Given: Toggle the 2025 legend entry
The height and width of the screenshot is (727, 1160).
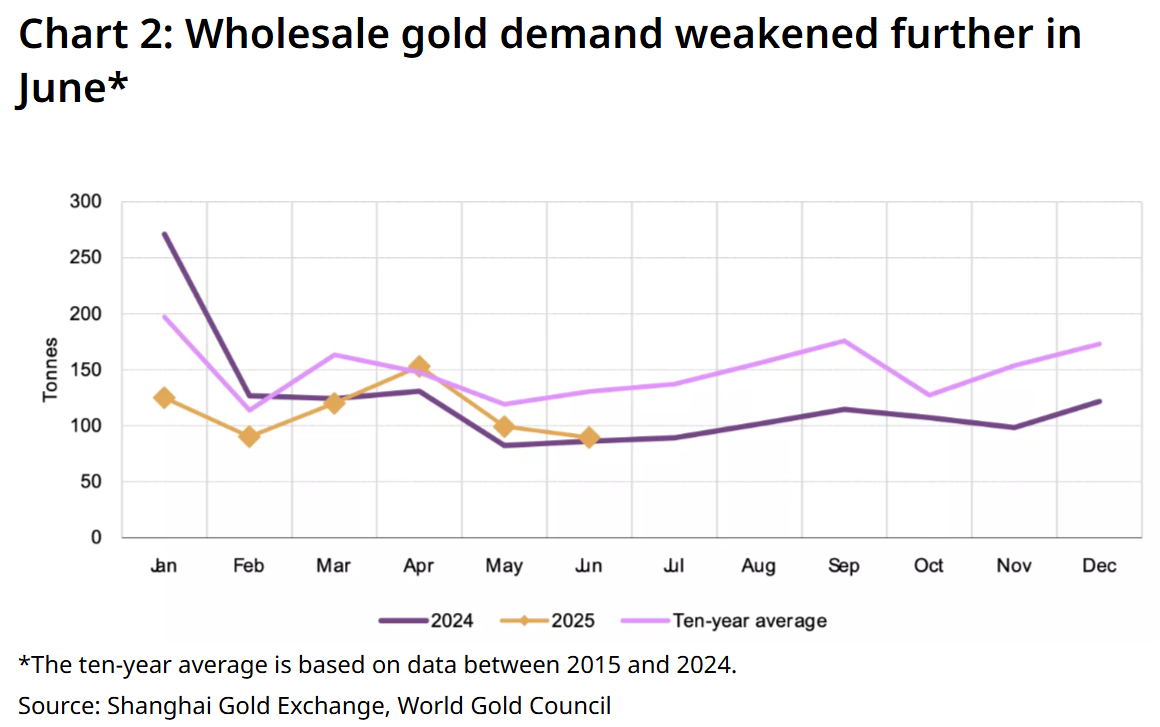Looking at the screenshot, I should [x=547, y=621].
